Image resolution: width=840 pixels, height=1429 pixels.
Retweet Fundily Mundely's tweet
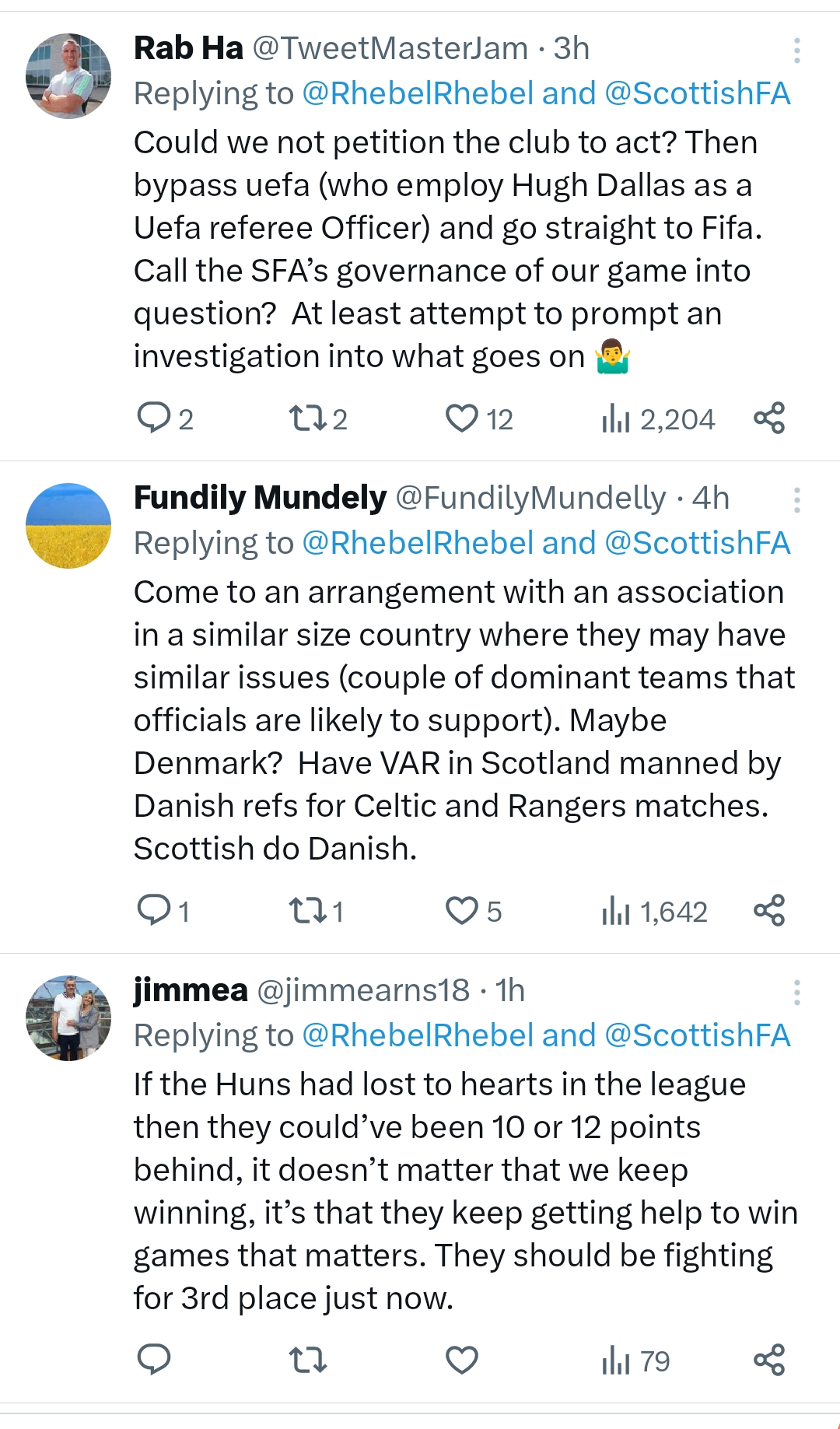307,910
